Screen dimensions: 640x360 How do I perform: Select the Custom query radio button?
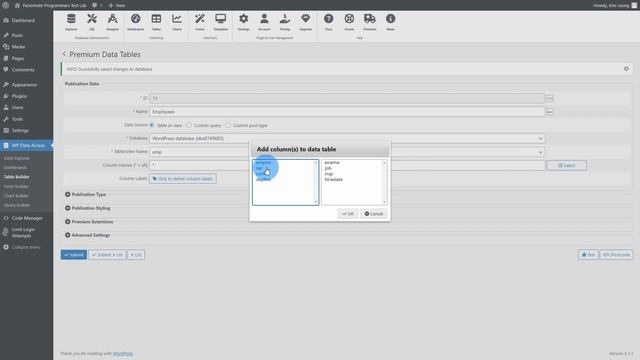(189, 125)
